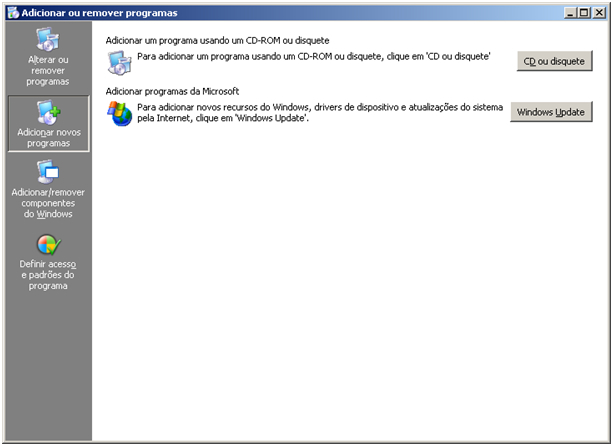The width and height of the screenshot is (613, 446).
Task: Minimize the Adicionar ou remover programas window
Action: (570, 13)
